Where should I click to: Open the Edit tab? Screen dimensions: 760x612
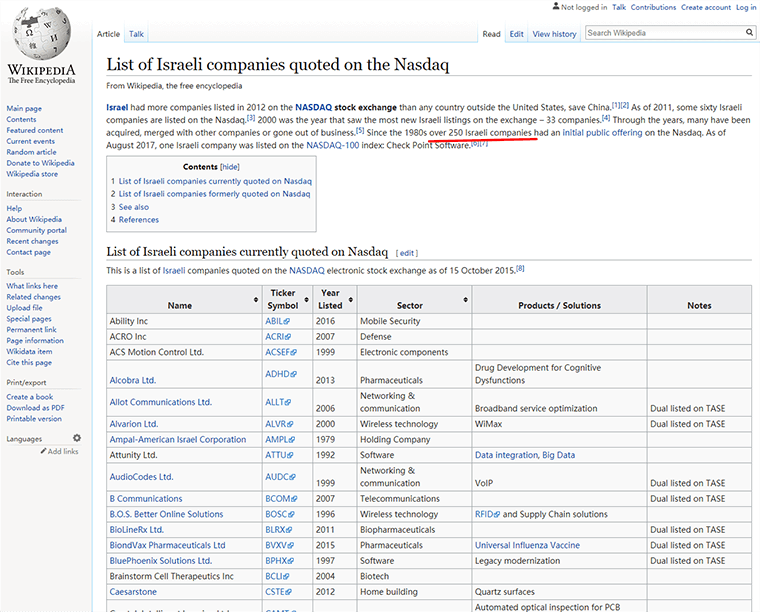(x=516, y=34)
